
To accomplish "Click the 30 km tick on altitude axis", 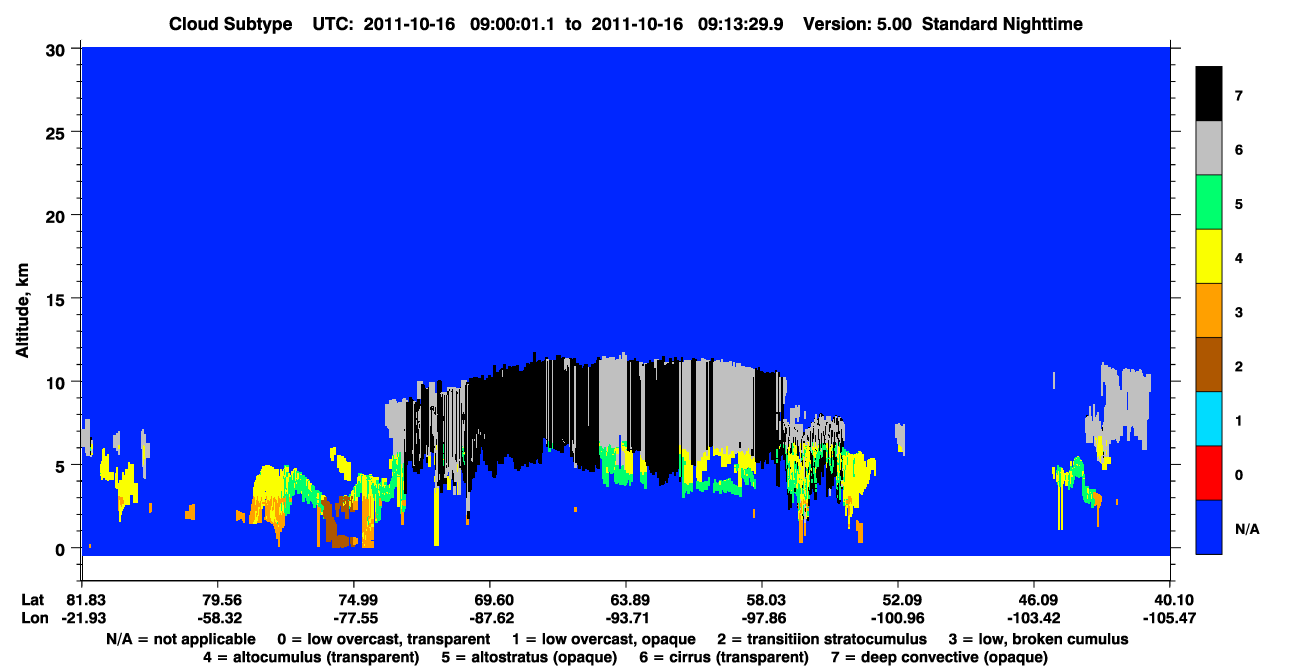I will pyautogui.click(x=60, y=49).
